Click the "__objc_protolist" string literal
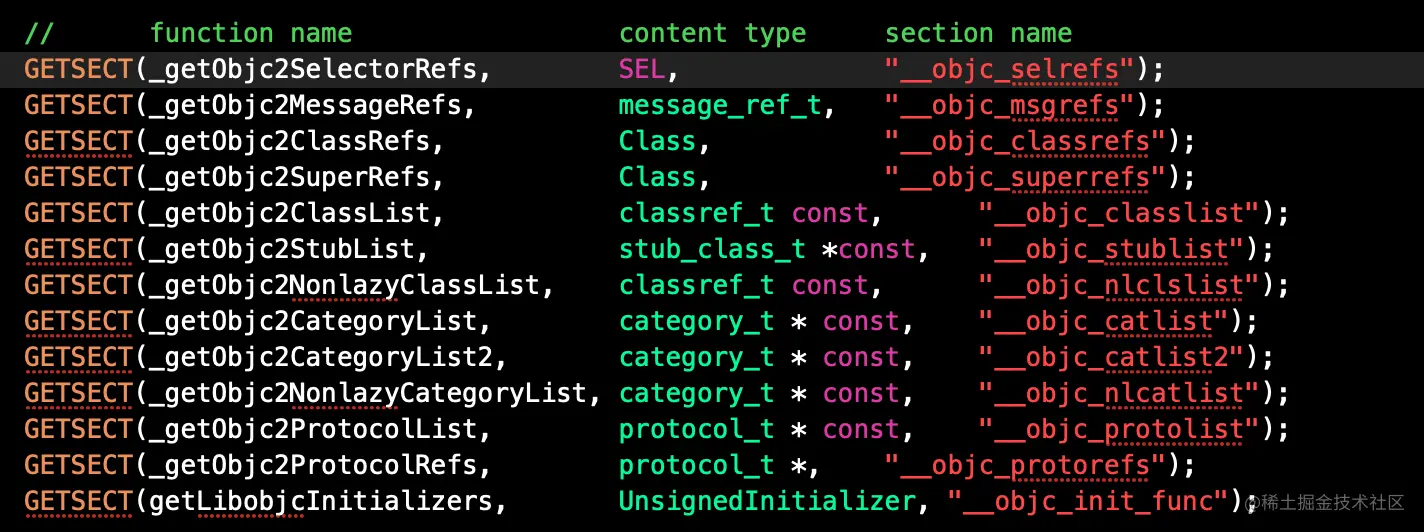This screenshot has height=532, width=1424. pyautogui.click(x=1119, y=429)
